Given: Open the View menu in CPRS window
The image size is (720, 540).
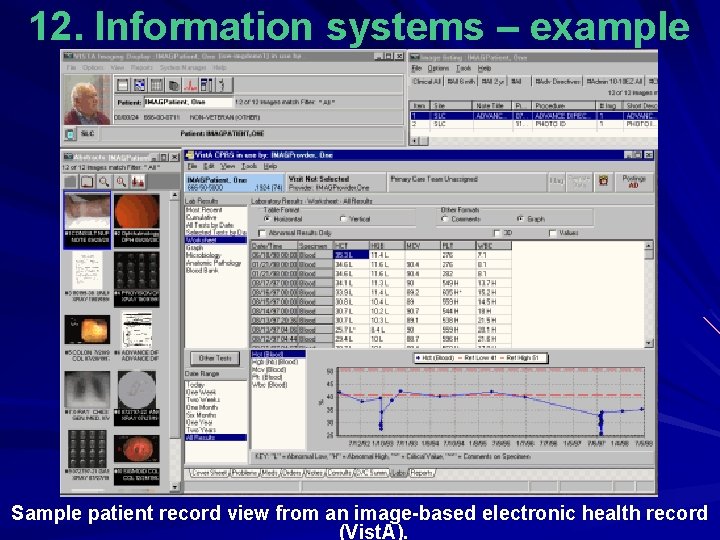Looking at the screenshot, I should coord(228,166).
